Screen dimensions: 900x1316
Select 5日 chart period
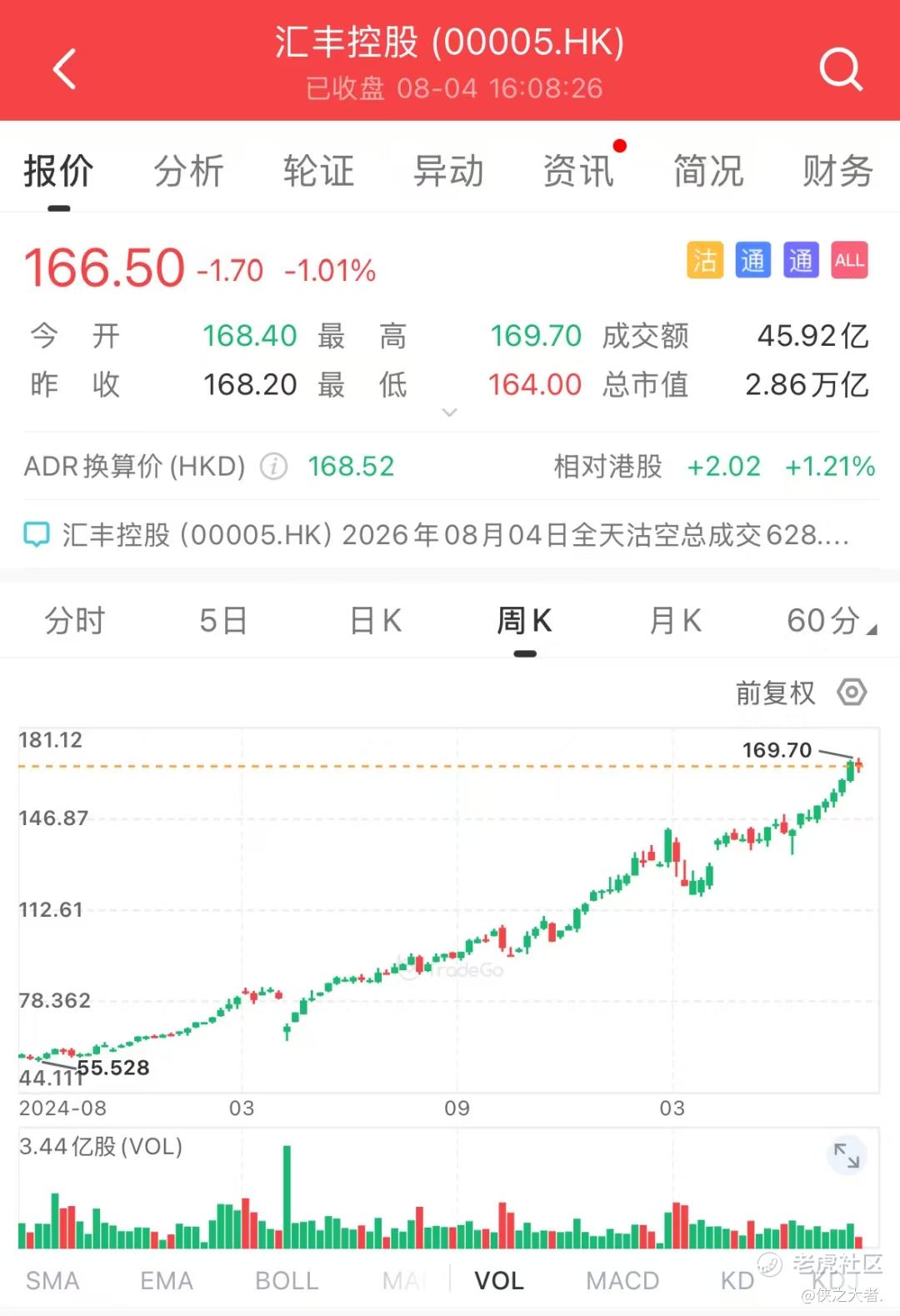click(x=223, y=621)
